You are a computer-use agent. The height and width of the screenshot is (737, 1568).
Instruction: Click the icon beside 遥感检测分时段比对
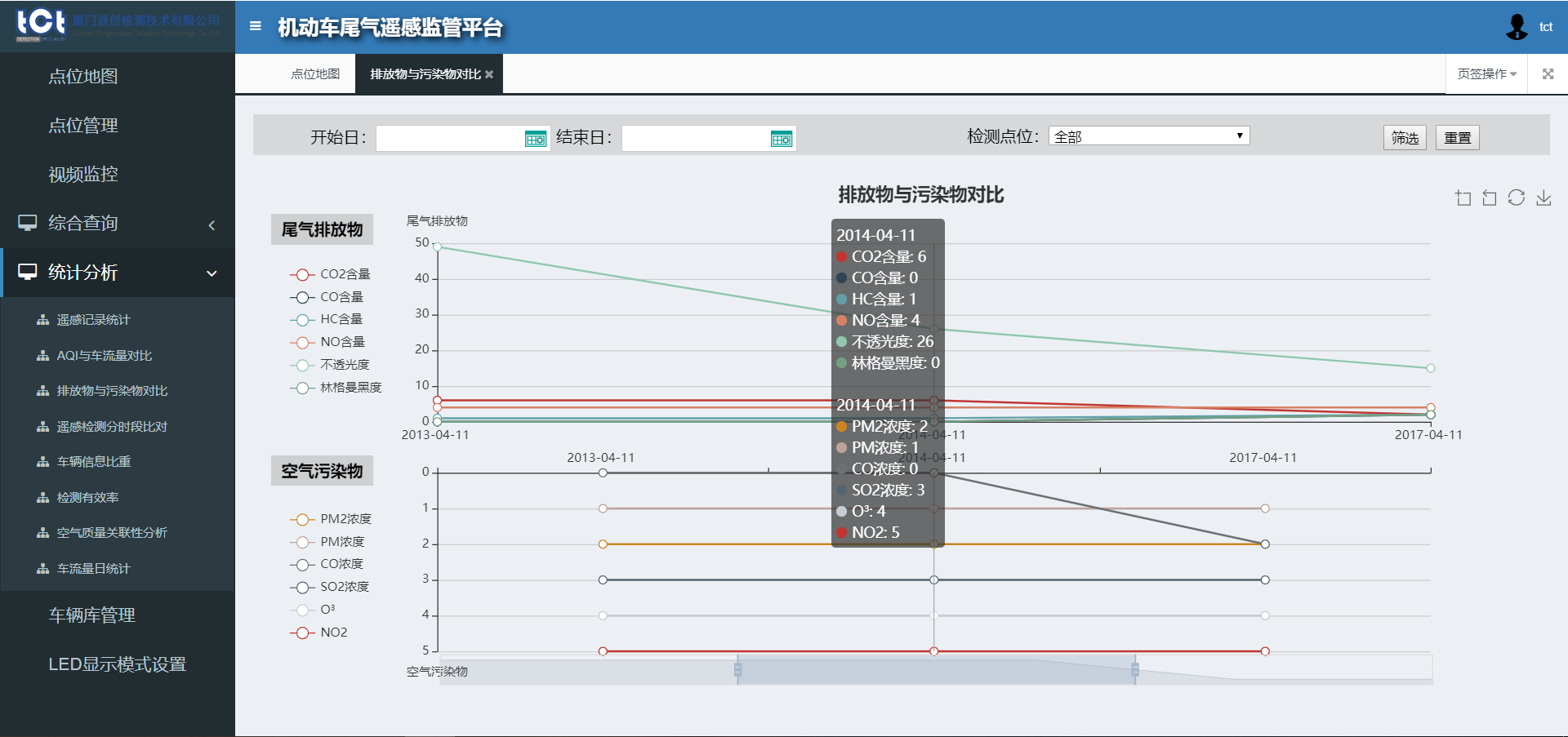[x=42, y=427]
